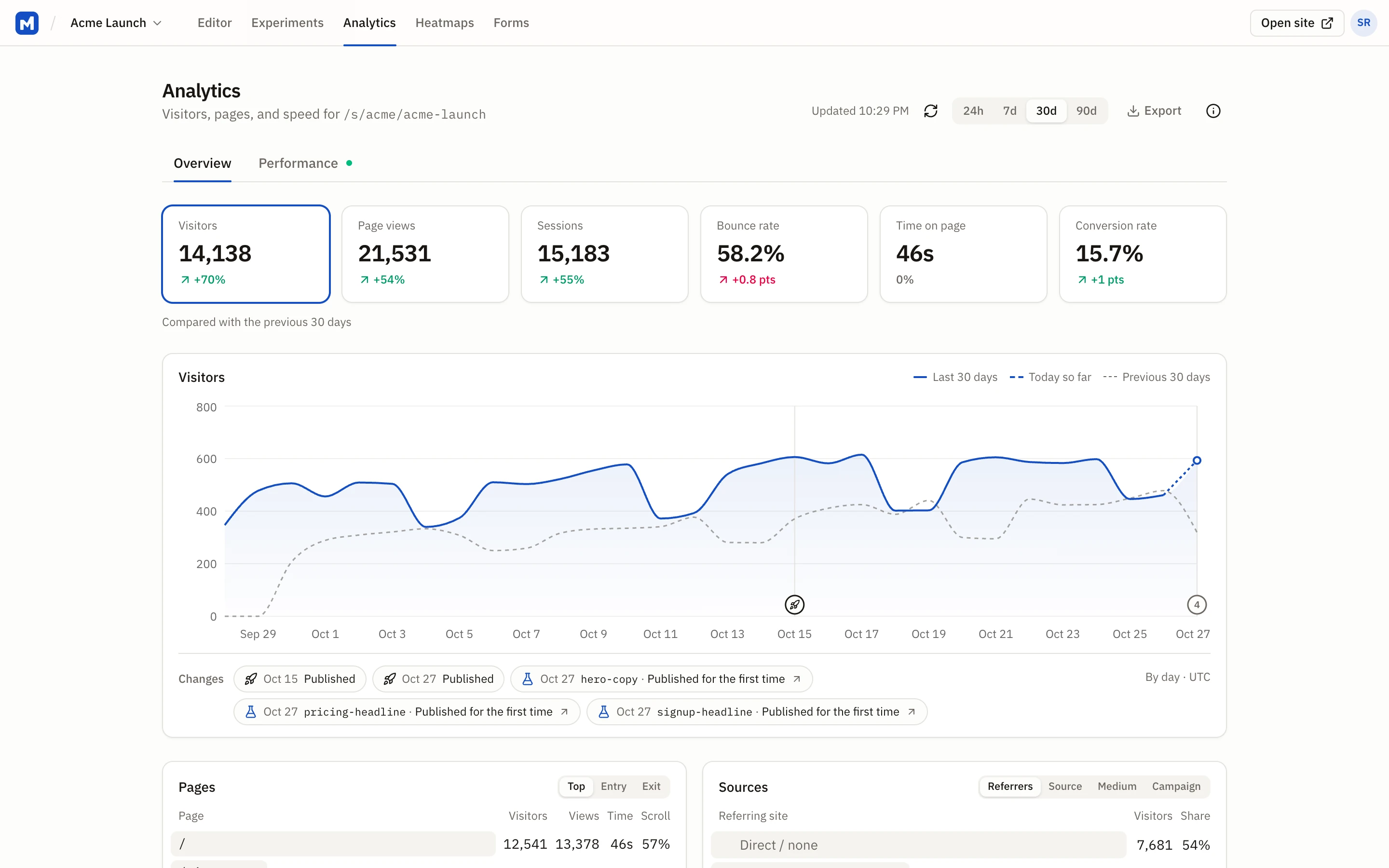Show Sources by Campaign
Image resolution: width=1389 pixels, height=868 pixels.
[1176, 787]
